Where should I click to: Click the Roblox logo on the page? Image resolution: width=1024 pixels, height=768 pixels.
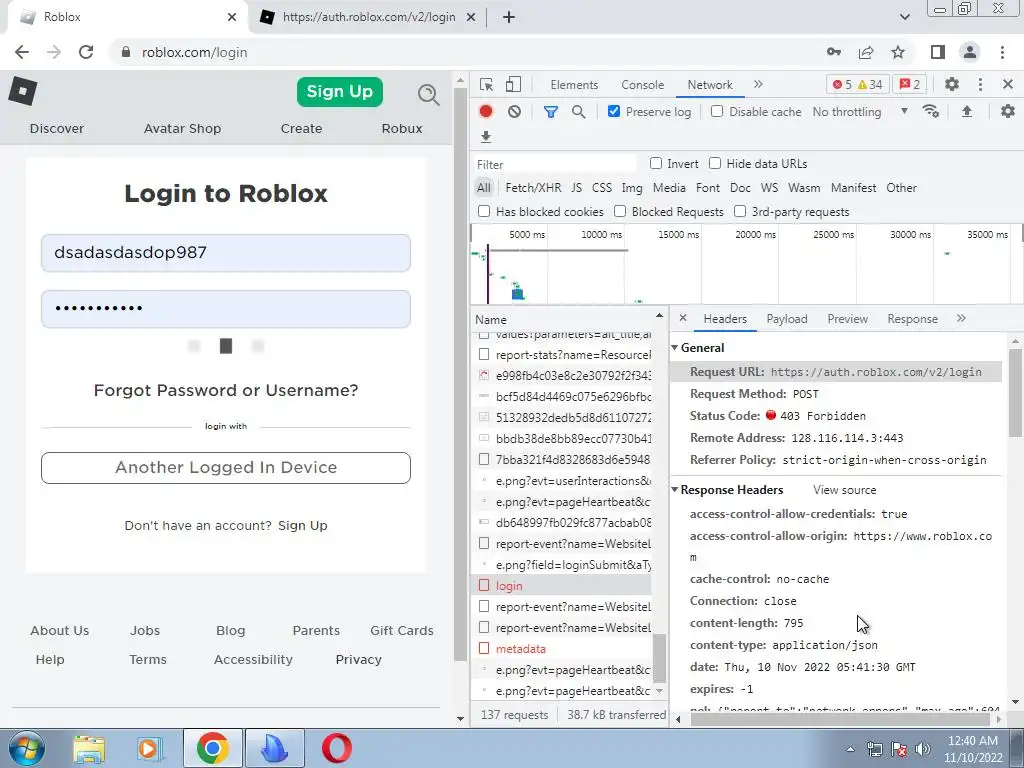pyautogui.click(x=23, y=91)
